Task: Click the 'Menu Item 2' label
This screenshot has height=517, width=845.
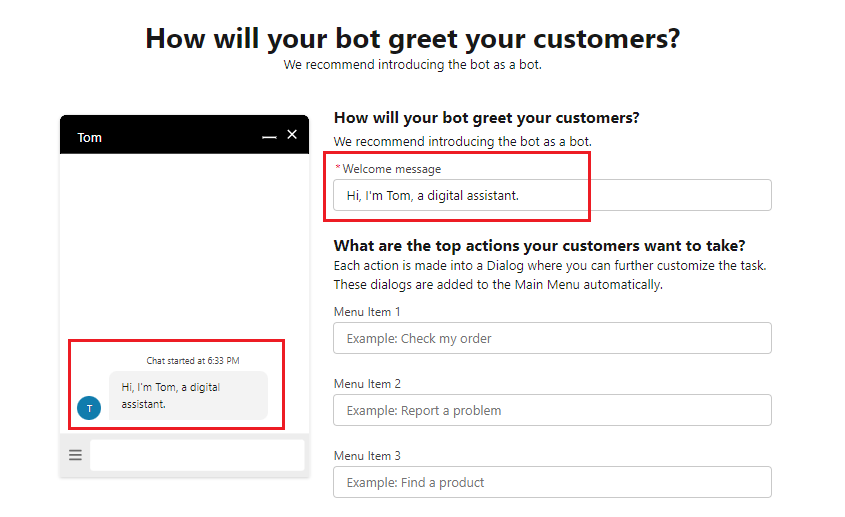Action: pyautogui.click(x=367, y=384)
